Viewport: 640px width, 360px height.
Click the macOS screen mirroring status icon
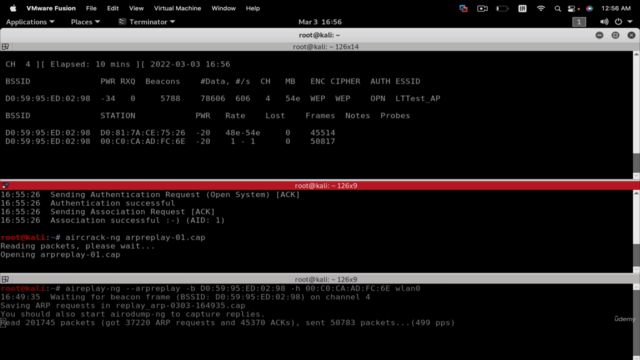463,8
